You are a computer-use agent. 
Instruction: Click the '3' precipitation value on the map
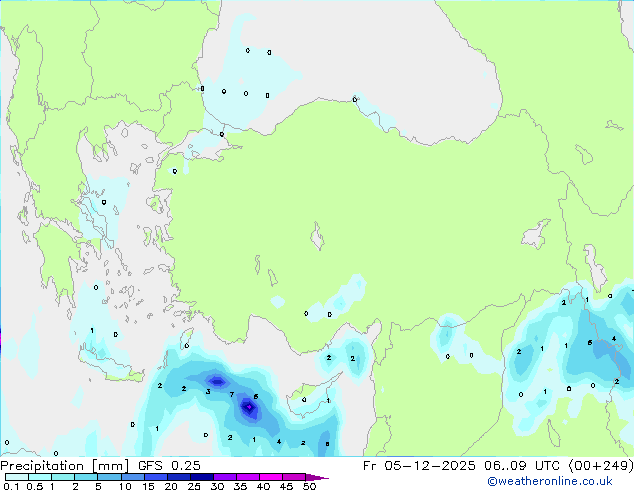pyautogui.click(x=208, y=392)
